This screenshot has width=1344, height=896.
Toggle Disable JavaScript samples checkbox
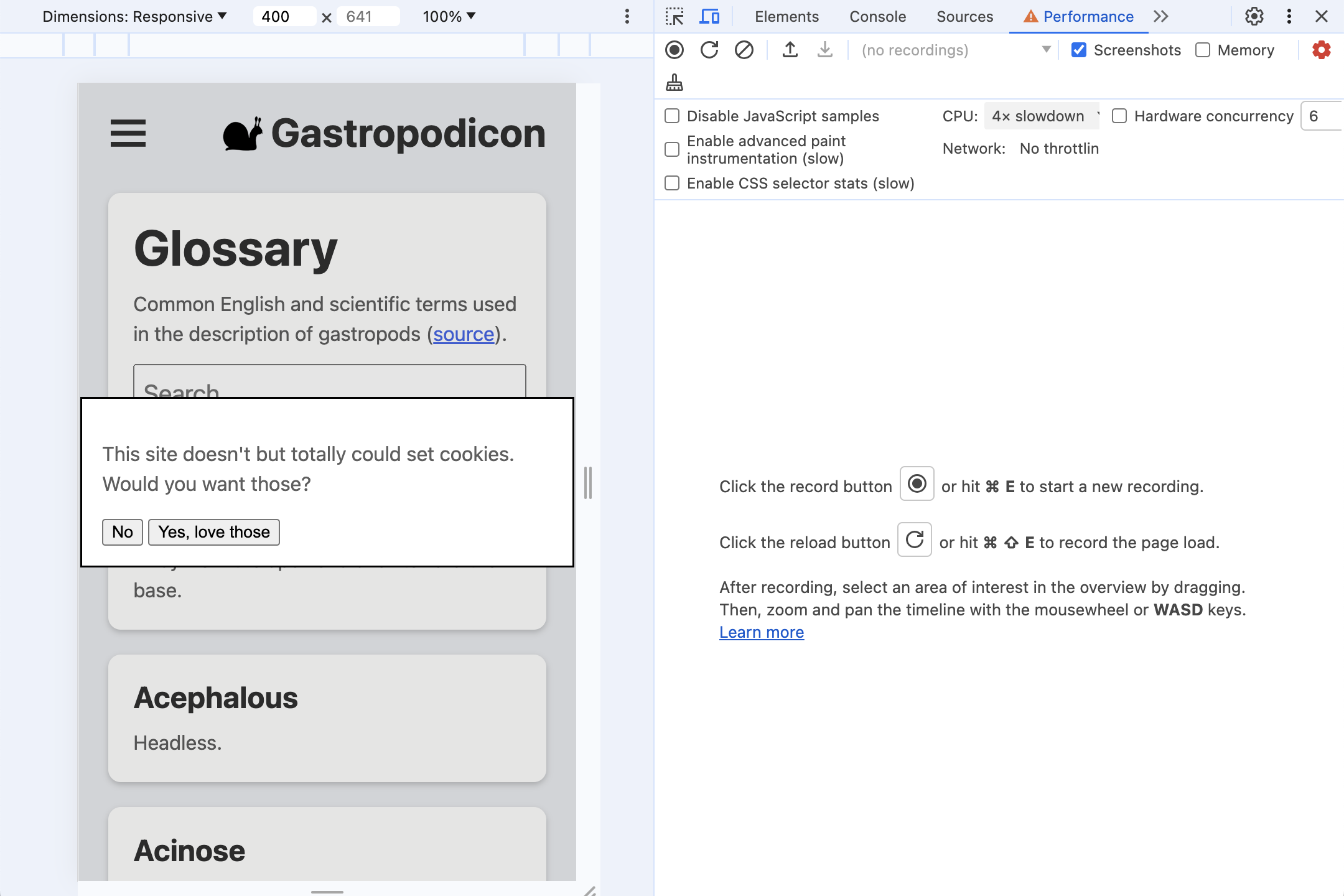672,115
